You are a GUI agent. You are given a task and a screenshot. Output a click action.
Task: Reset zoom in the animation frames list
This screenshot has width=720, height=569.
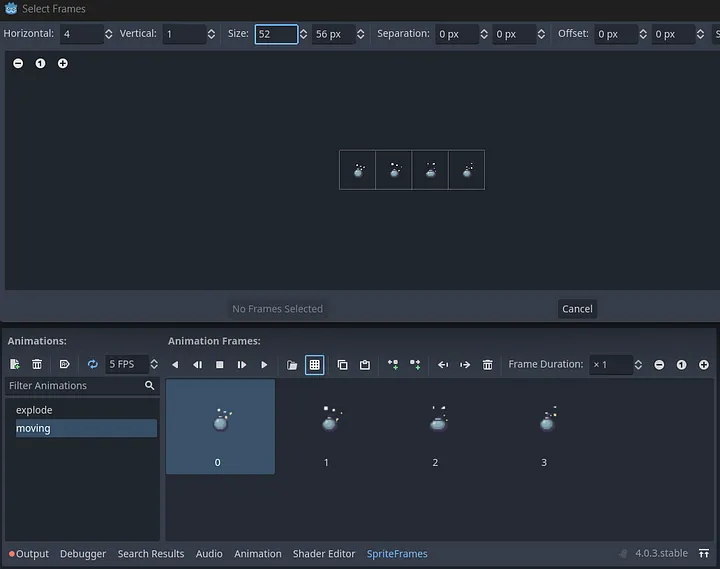coord(681,365)
